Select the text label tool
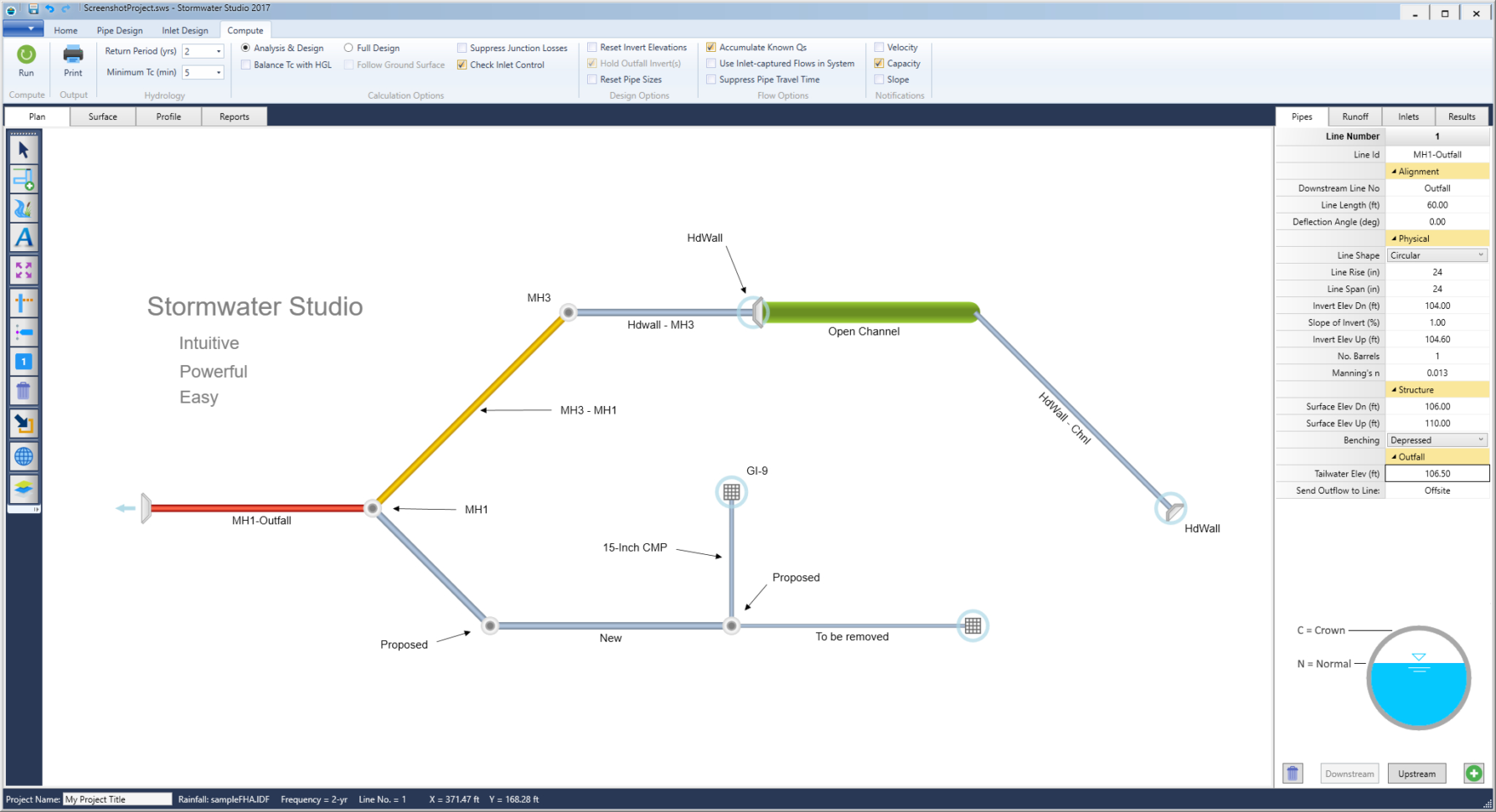1496x812 pixels. [23, 238]
